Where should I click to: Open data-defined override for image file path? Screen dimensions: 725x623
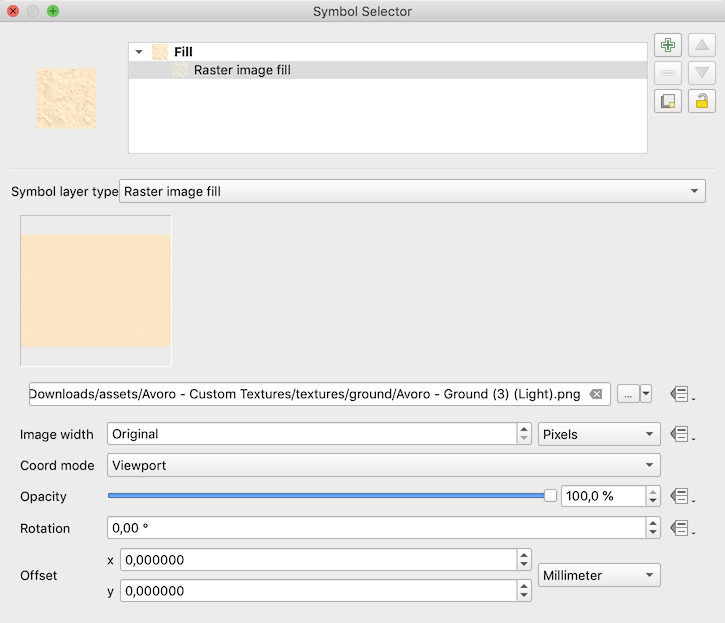(x=681, y=394)
